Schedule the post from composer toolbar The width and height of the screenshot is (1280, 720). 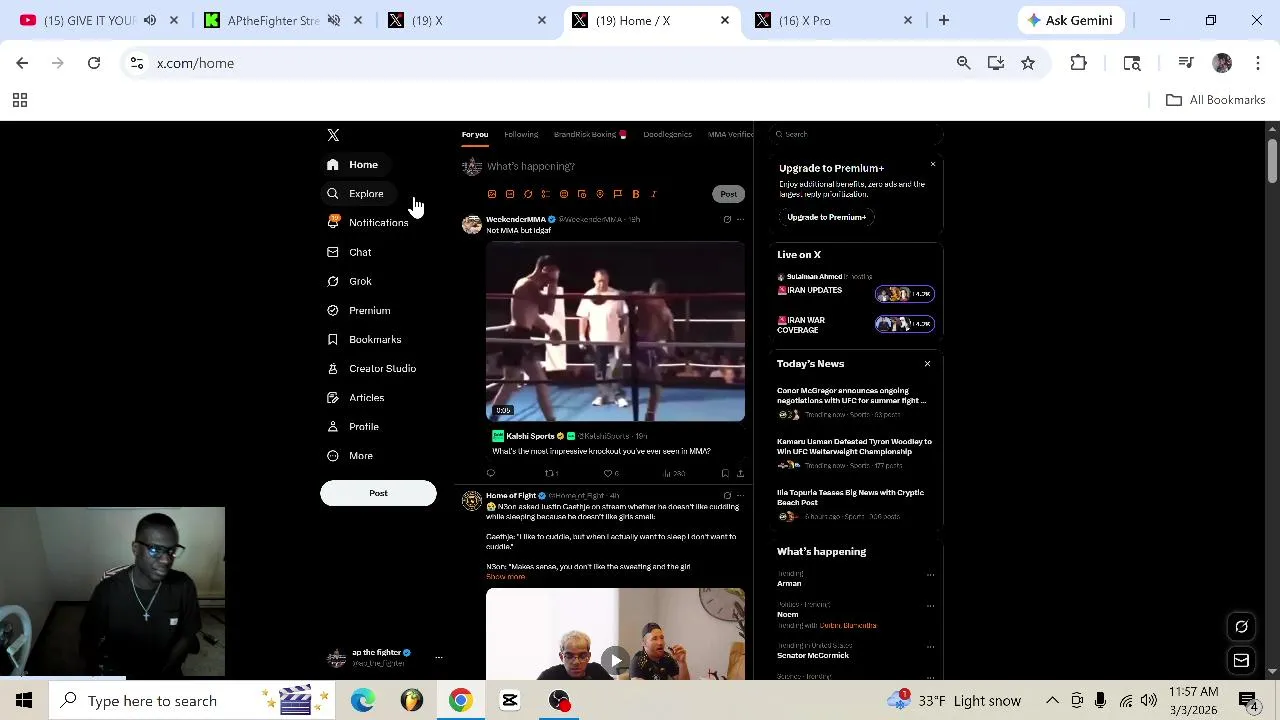coord(581,194)
